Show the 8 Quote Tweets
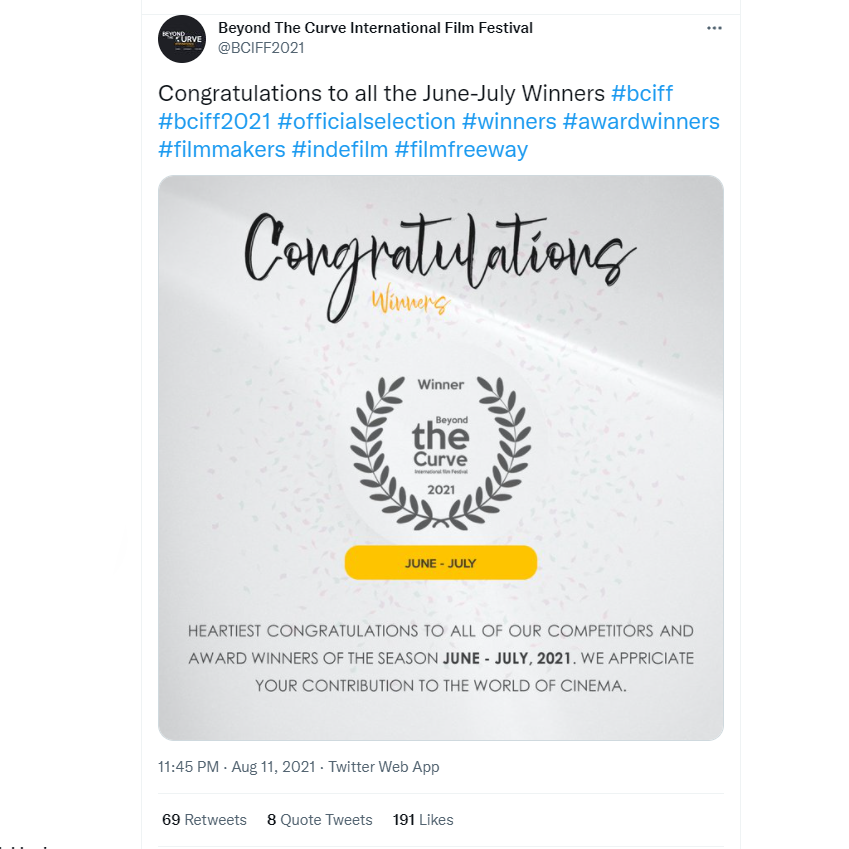The image size is (849, 849). 319,820
